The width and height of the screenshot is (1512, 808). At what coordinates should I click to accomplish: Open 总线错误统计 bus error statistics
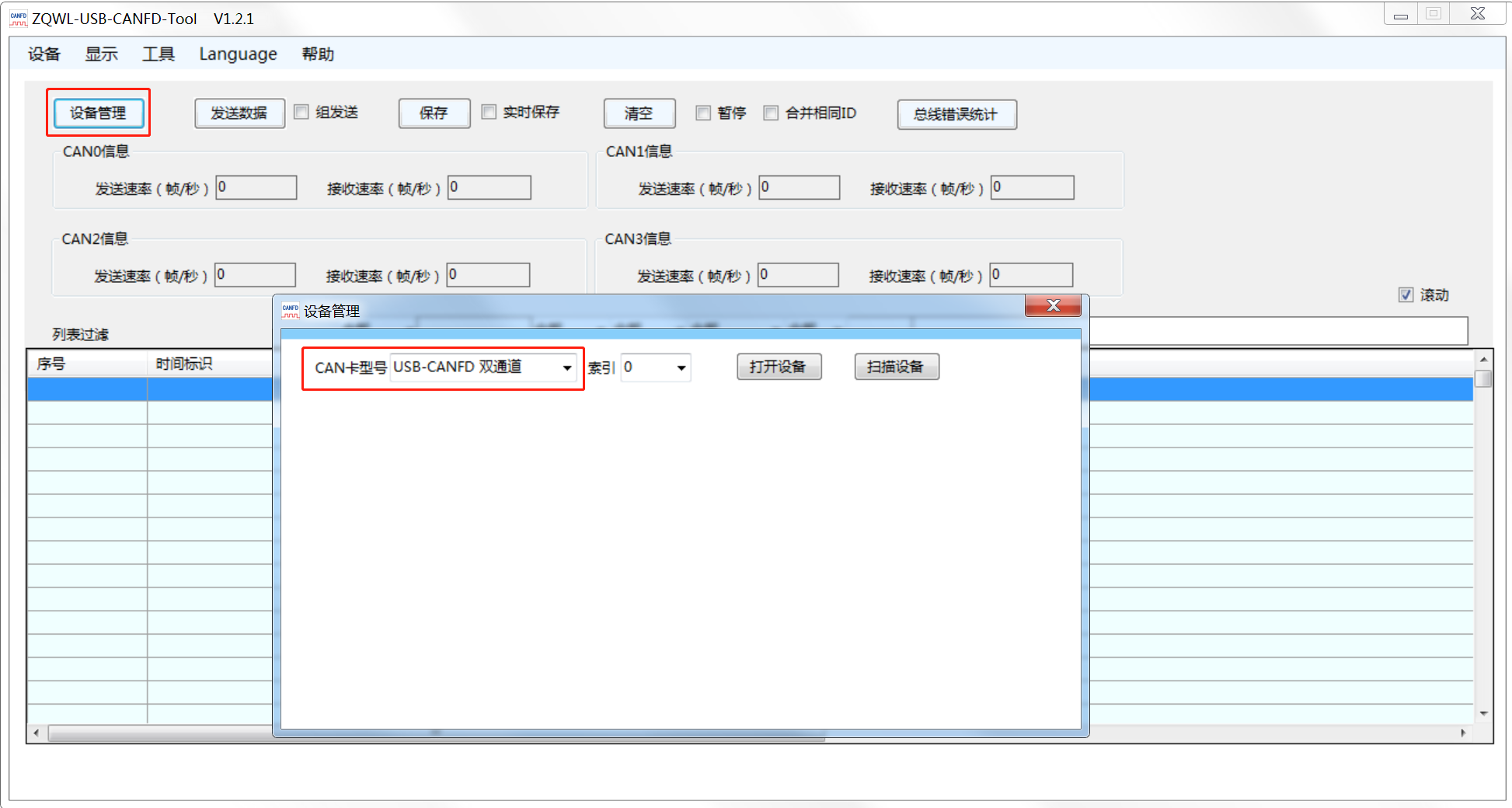coord(956,114)
